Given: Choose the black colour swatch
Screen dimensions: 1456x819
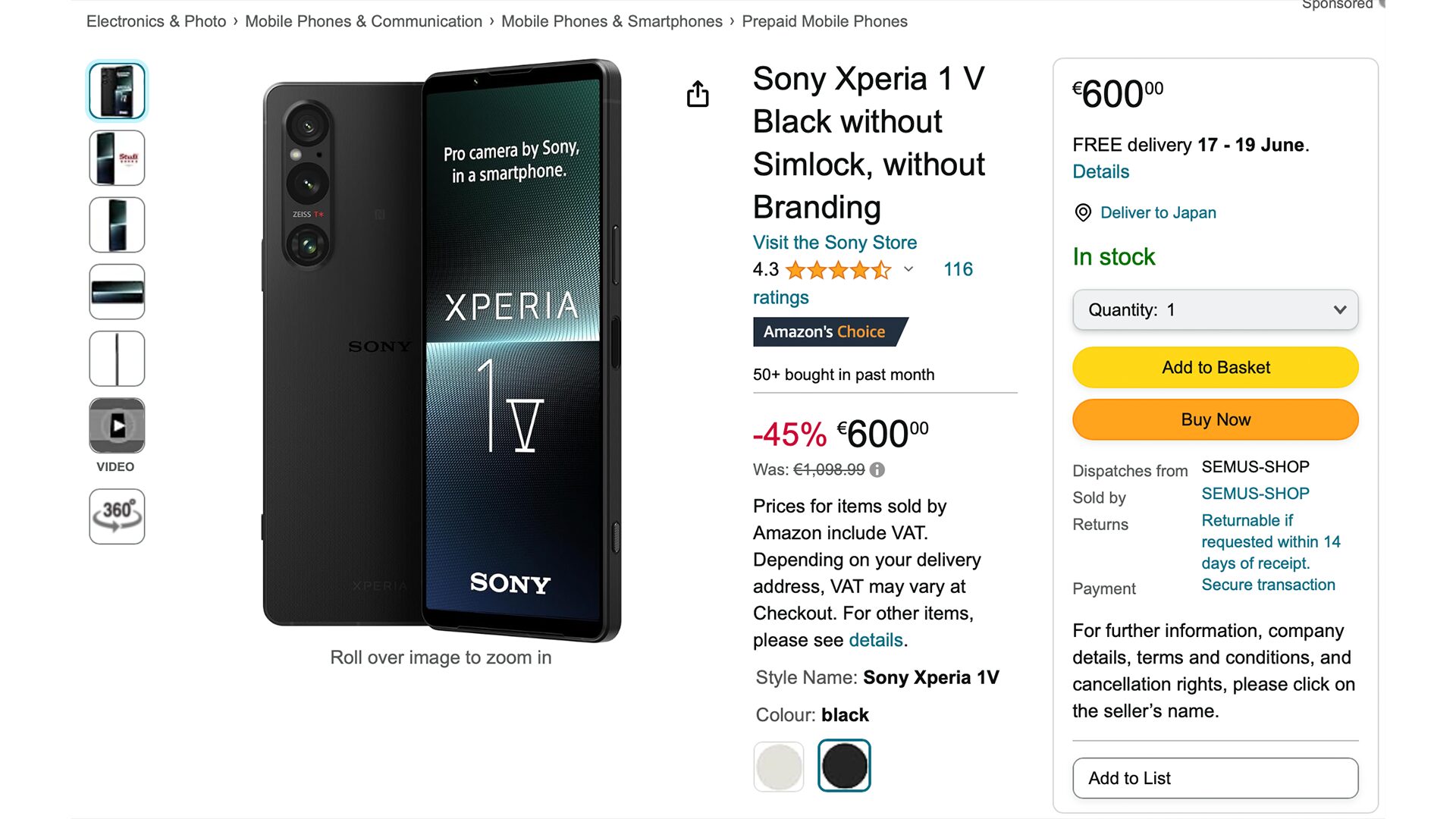Looking at the screenshot, I should (844, 767).
